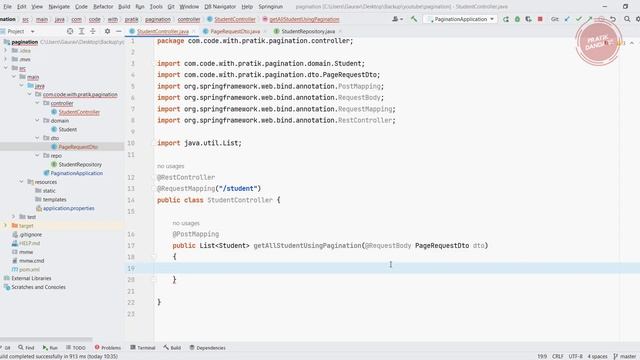
Task: Open the Terminal tool window
Action: (143, 348)
